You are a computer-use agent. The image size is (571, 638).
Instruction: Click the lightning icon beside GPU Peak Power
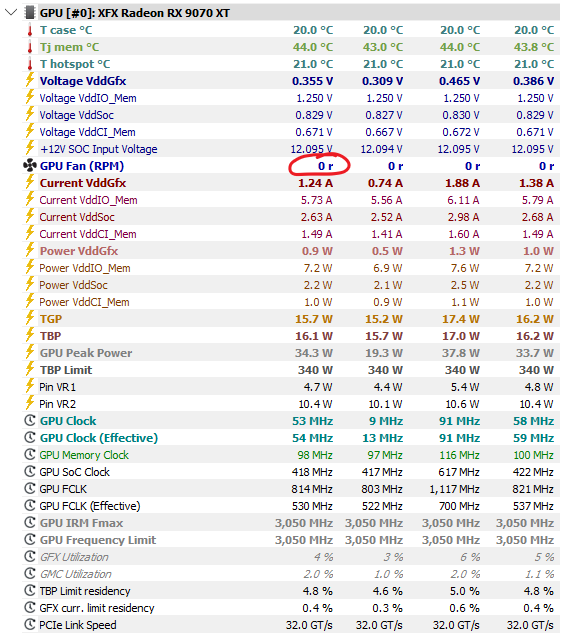pos(30,352)
